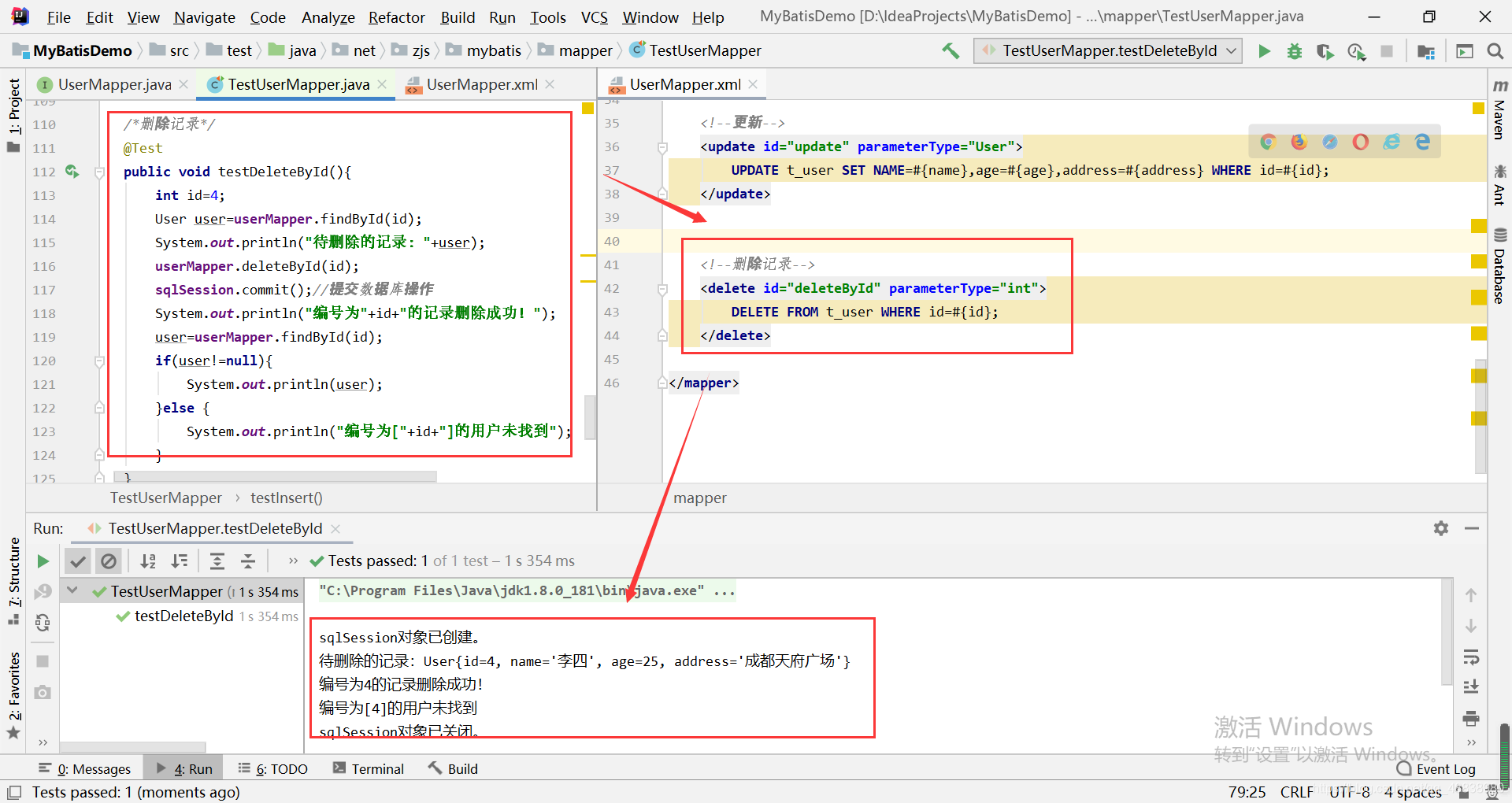Open the profiler run icon
The image size is (1512, 803).
[x=1356, y=51]
